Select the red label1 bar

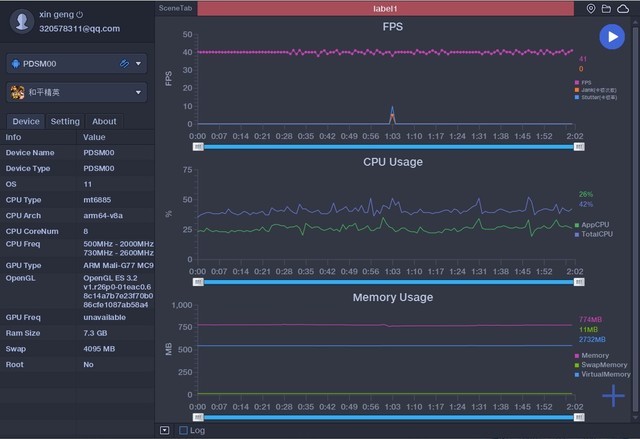point(387,8)
